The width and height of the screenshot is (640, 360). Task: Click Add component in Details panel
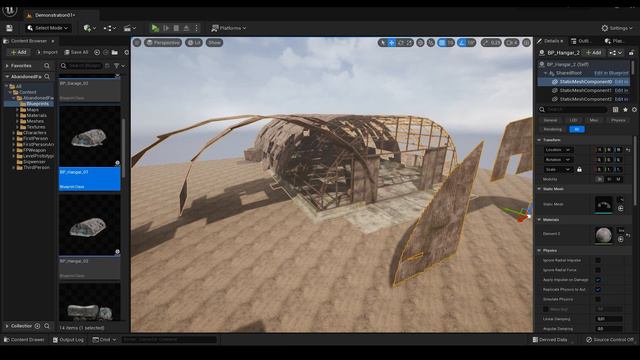[593, 53]
